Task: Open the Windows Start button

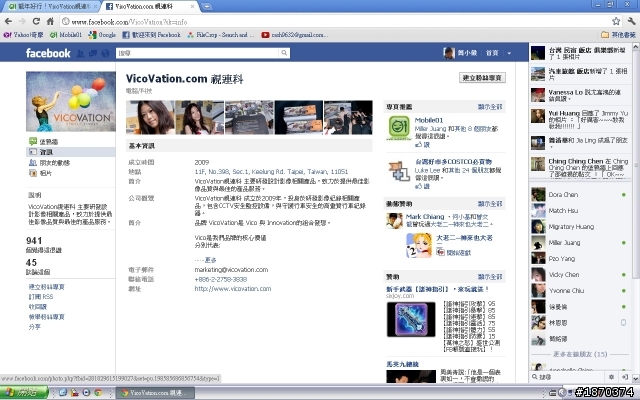Action: coord(24,393)
